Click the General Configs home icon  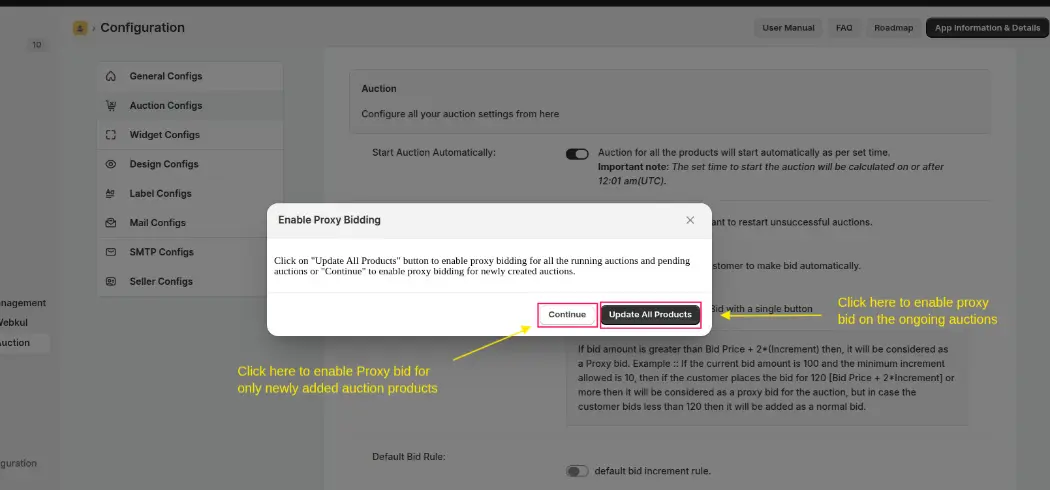click(111, 76)
